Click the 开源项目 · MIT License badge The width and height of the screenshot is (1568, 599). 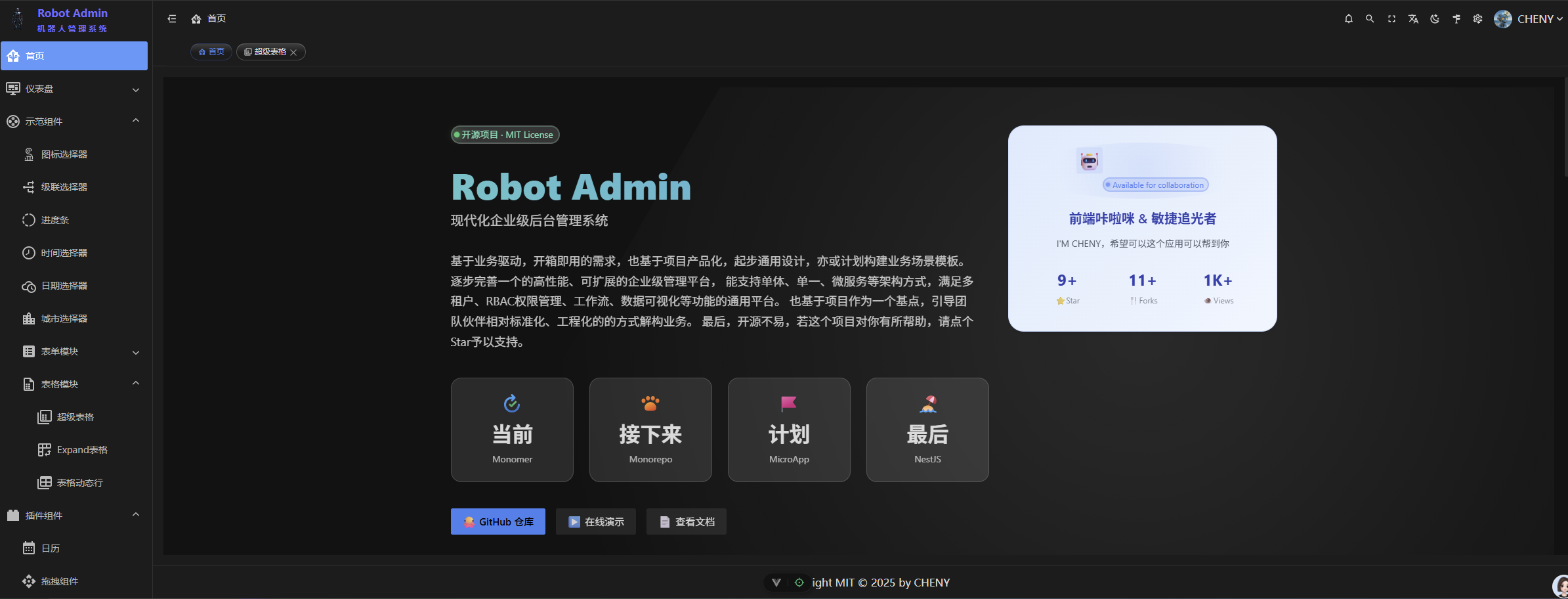(x=505, y=135)
